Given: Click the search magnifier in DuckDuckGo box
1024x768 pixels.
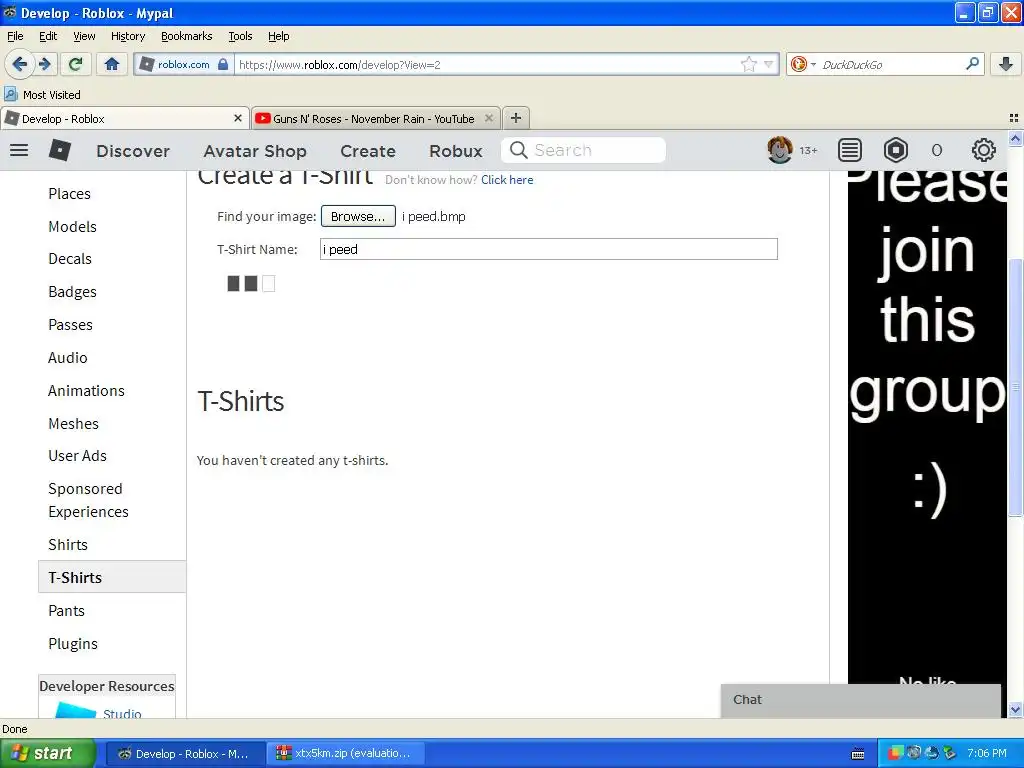Looking at the screenshot, I should [x=972, y=64].
